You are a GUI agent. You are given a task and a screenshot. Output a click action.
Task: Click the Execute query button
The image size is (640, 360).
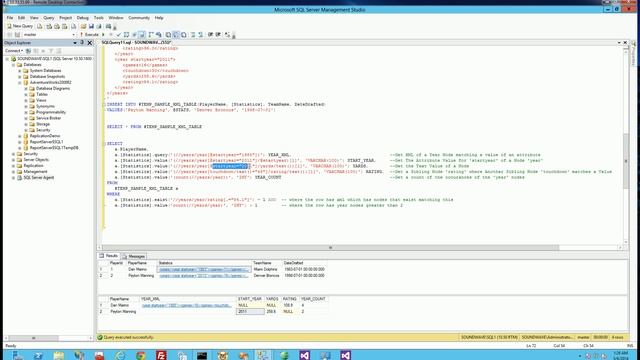pos(89,35)
